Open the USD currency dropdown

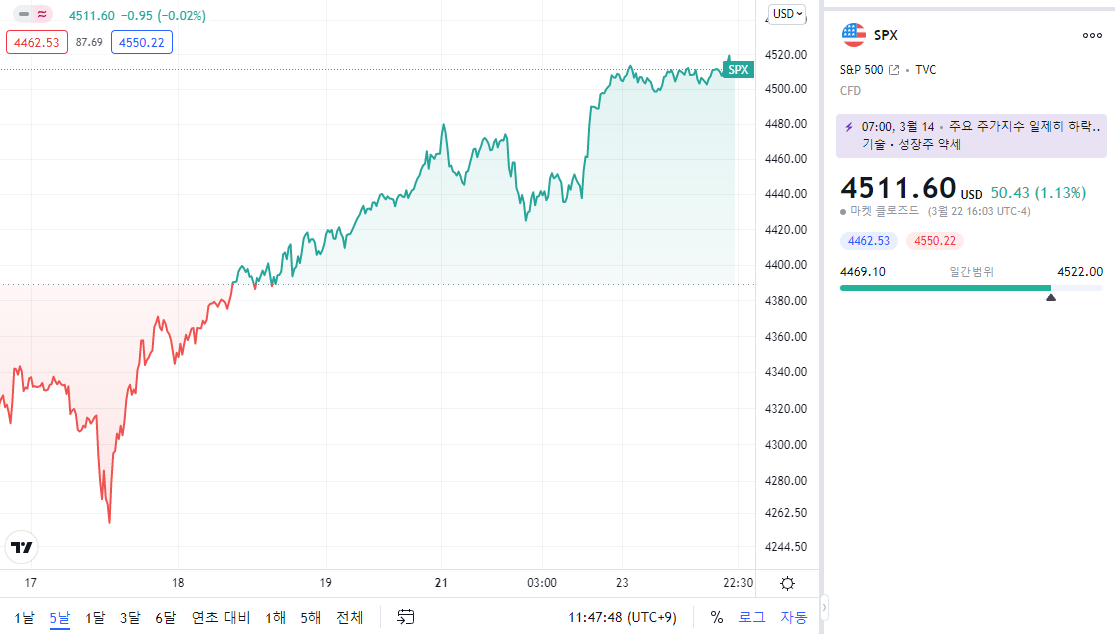click(x=787, y=14)
